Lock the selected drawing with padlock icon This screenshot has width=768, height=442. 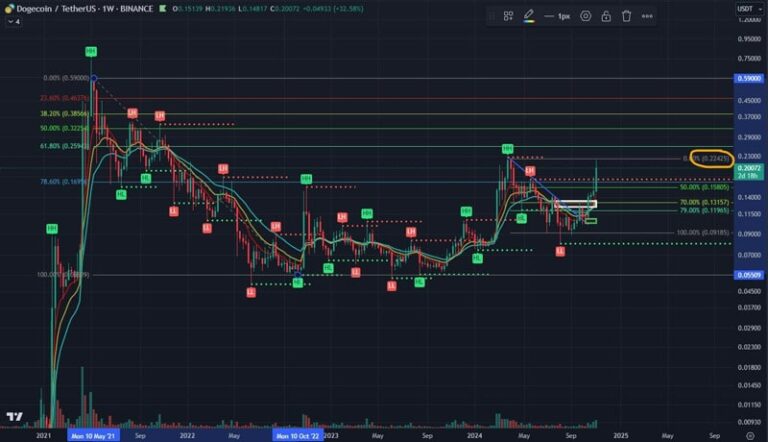coord(606,17)
